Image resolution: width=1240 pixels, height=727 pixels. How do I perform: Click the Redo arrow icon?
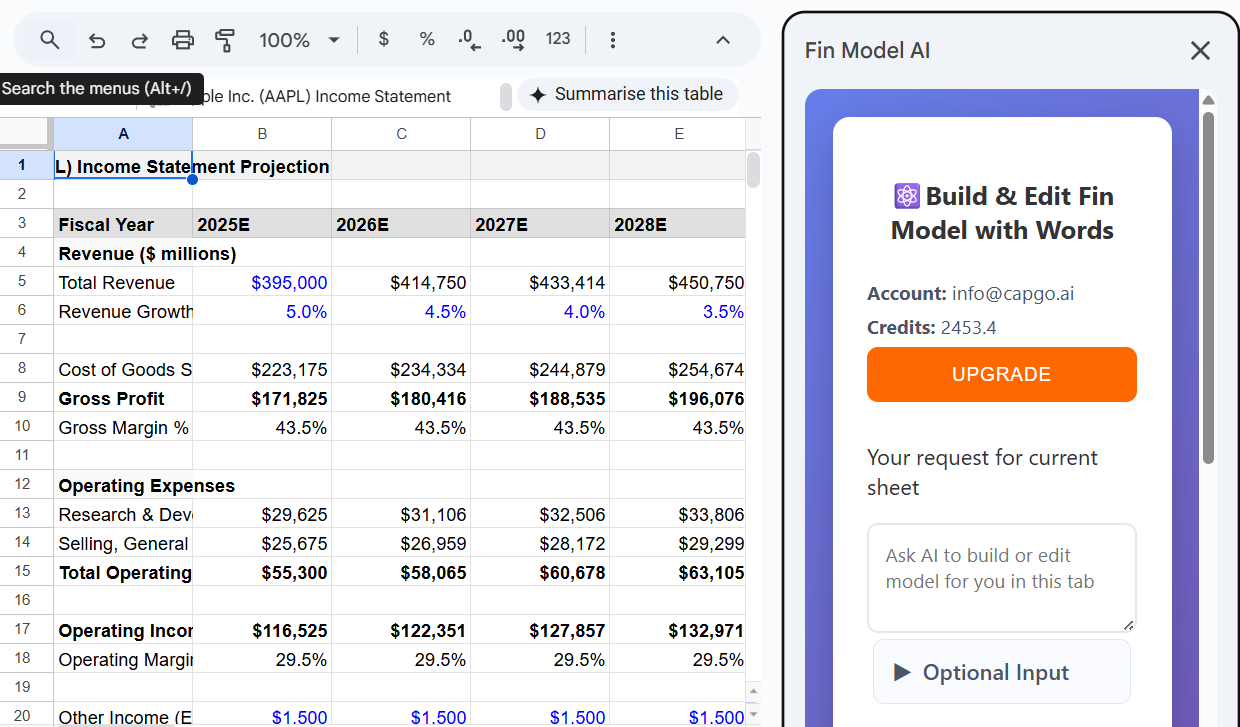[140, 40]
